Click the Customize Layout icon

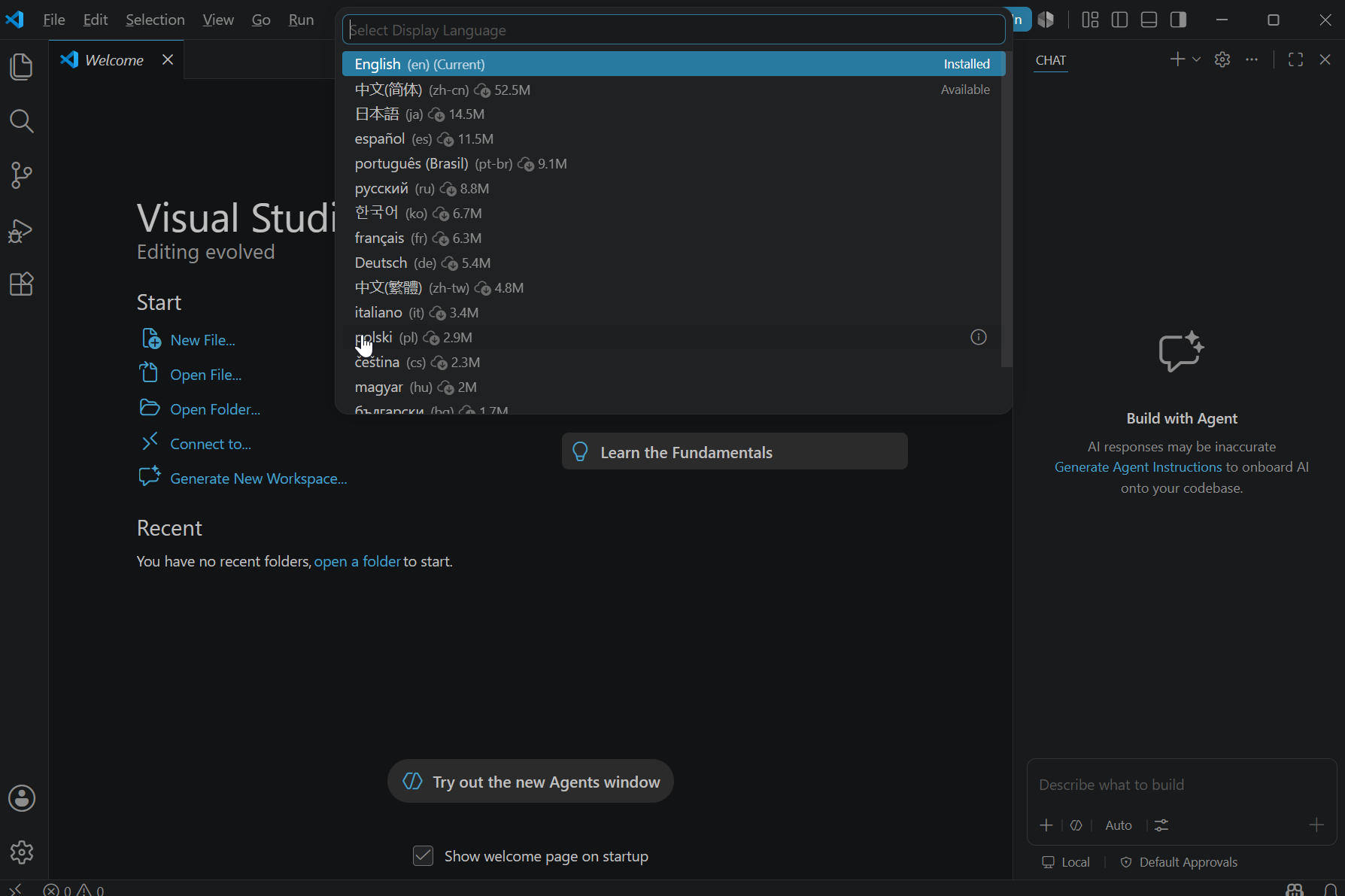(1090, 20)
